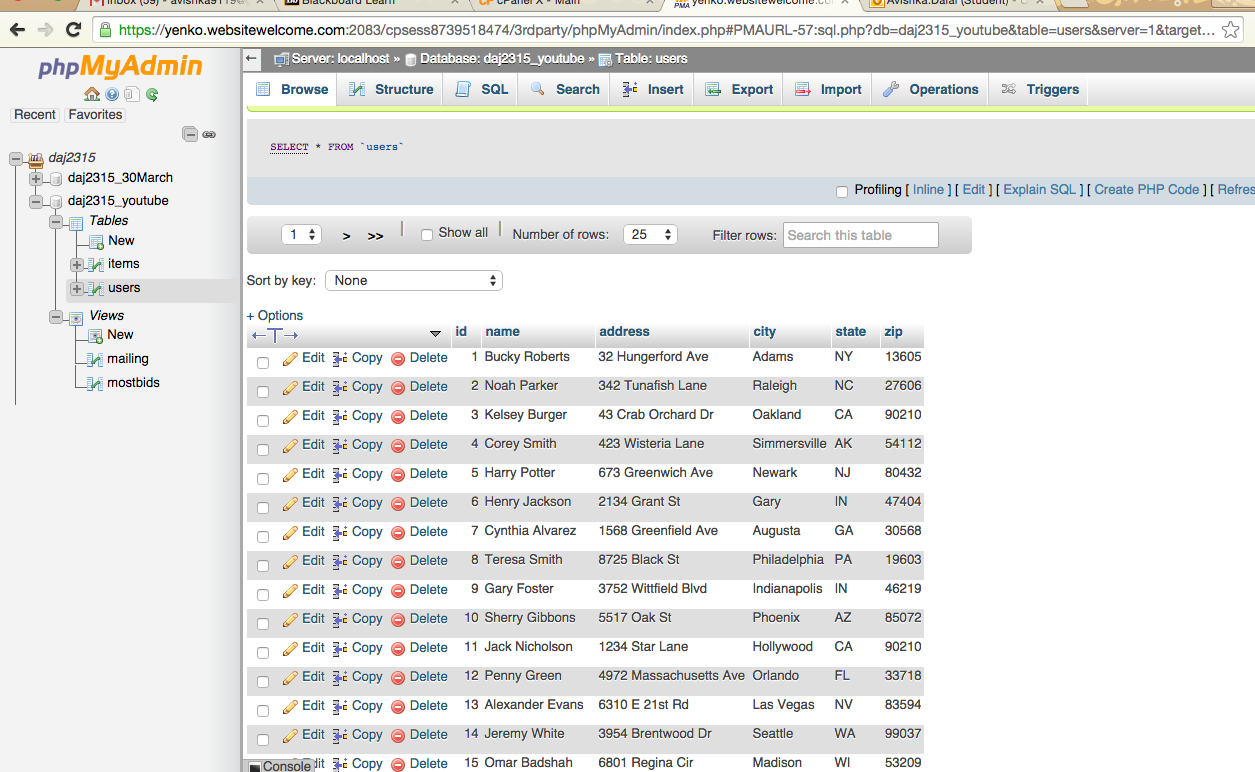Enable the Profiling checkbox
This screenshot has width=1255, height=772.
pyautogui.click(x=842, y=191)
